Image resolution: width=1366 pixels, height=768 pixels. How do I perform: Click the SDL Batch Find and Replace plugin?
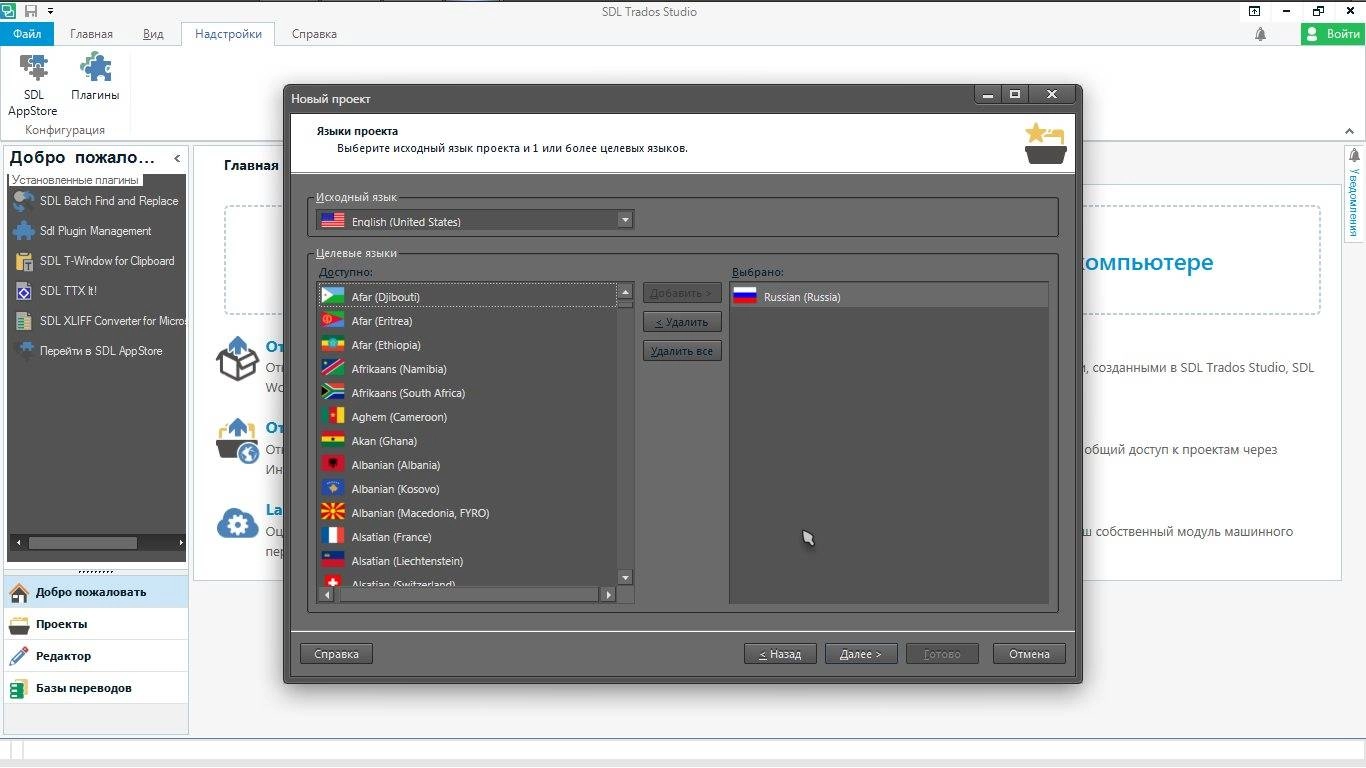coord(96,201)
